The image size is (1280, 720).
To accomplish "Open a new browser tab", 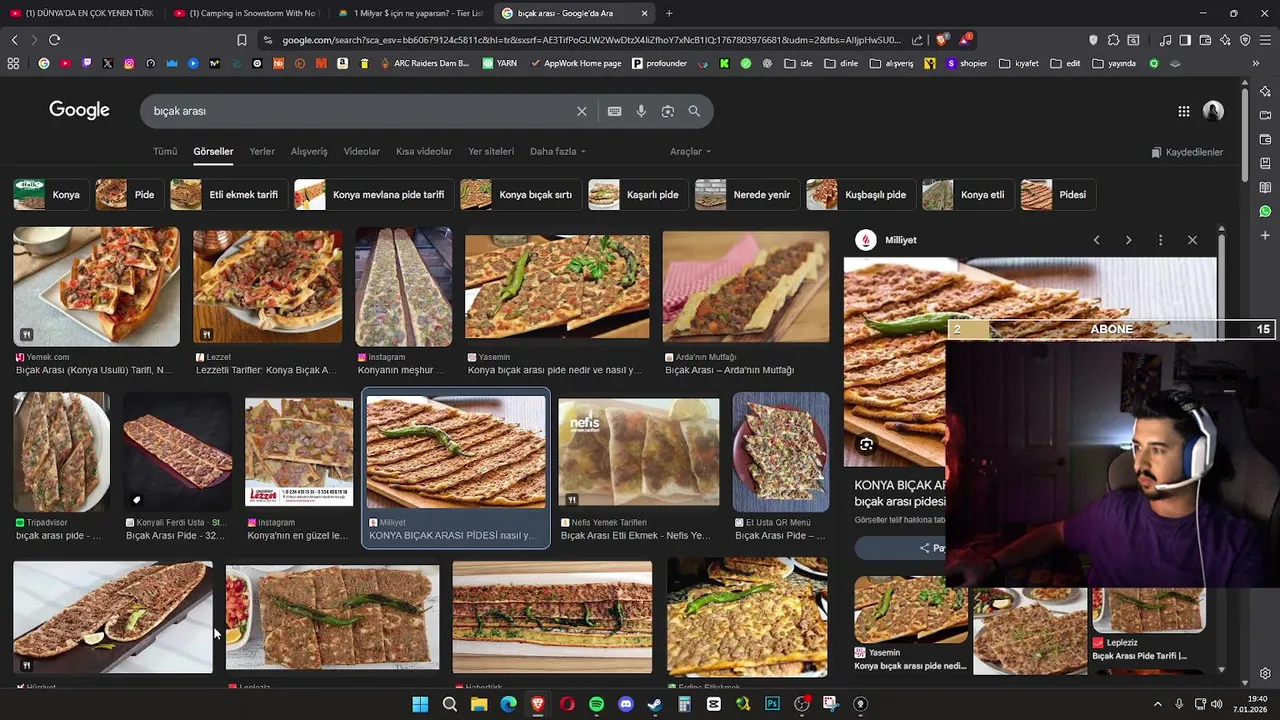I will point(669,13).
